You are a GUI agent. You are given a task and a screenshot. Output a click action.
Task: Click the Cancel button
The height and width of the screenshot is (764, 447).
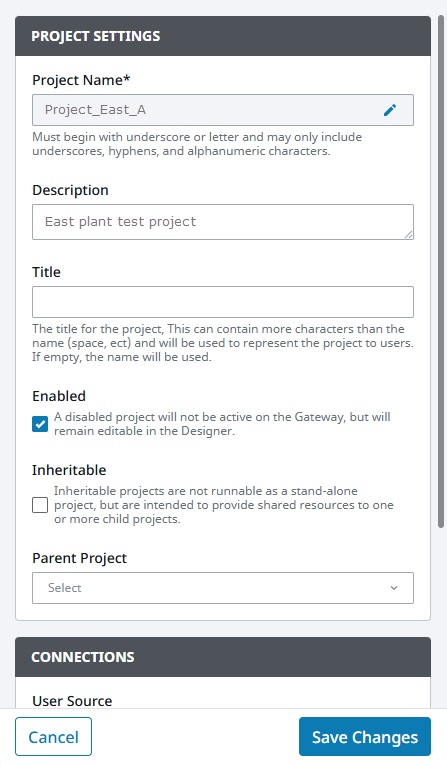[x=53, y=737]
